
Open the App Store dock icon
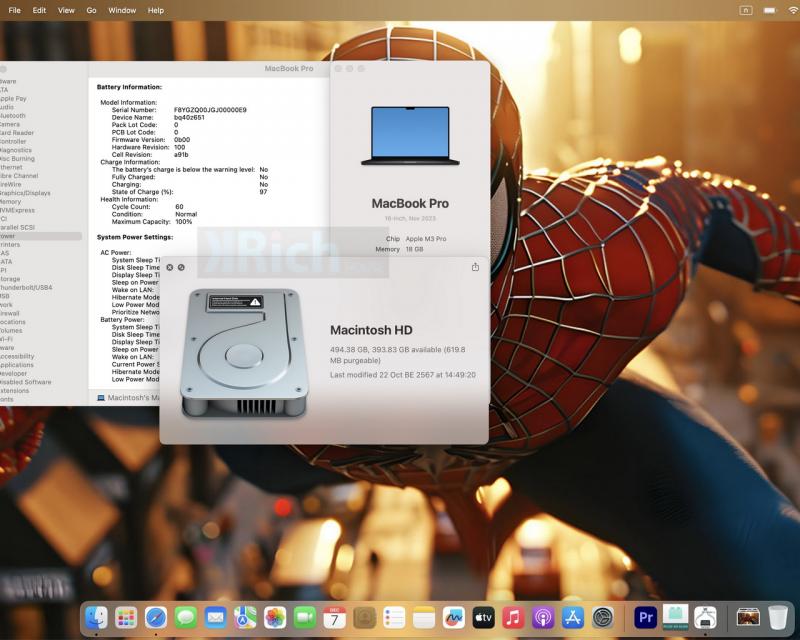point(573,618)
